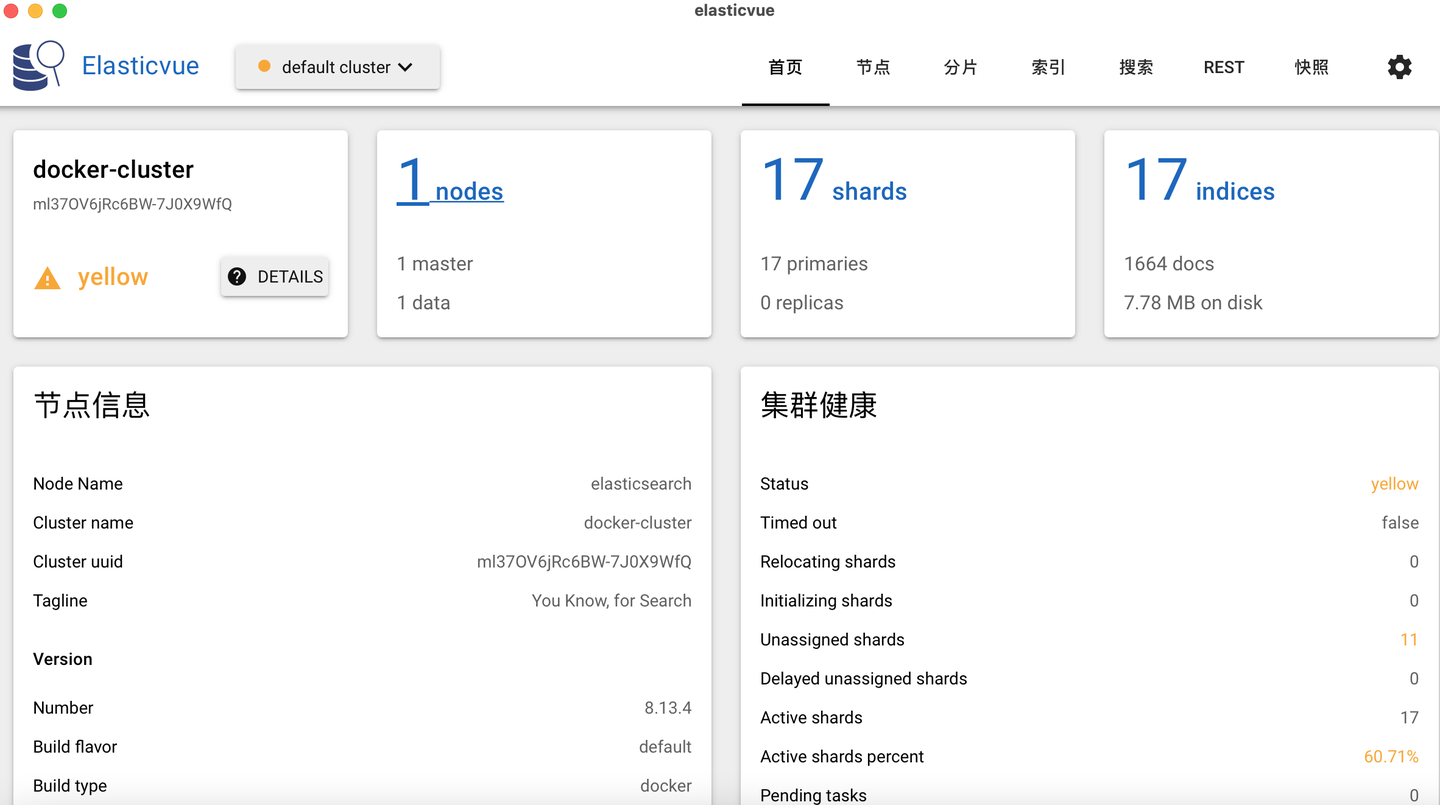Follow the "1 nodes" link

[x=449, y=184]
